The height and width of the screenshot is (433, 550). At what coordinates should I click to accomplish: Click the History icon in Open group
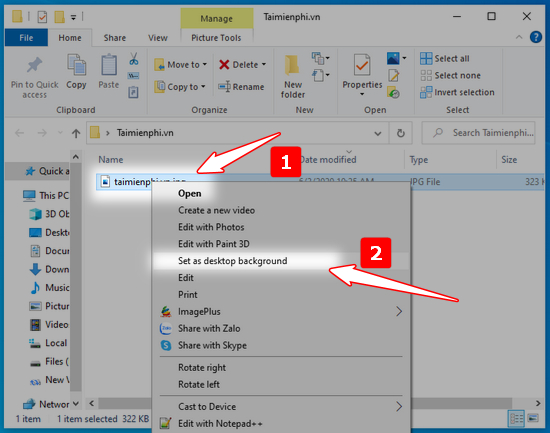click(393, 93)
